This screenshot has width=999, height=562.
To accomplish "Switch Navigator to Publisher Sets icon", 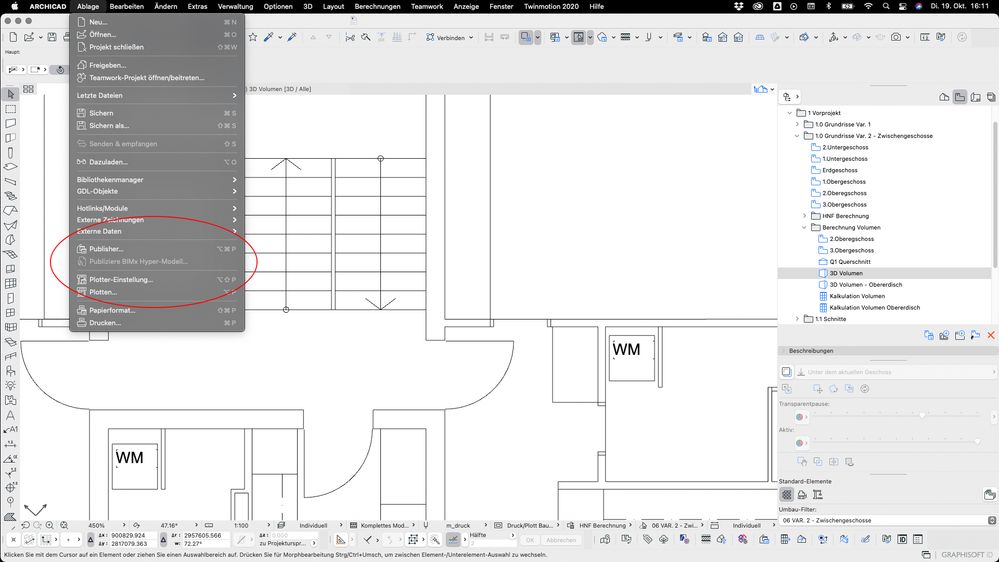I will [991, 97].
